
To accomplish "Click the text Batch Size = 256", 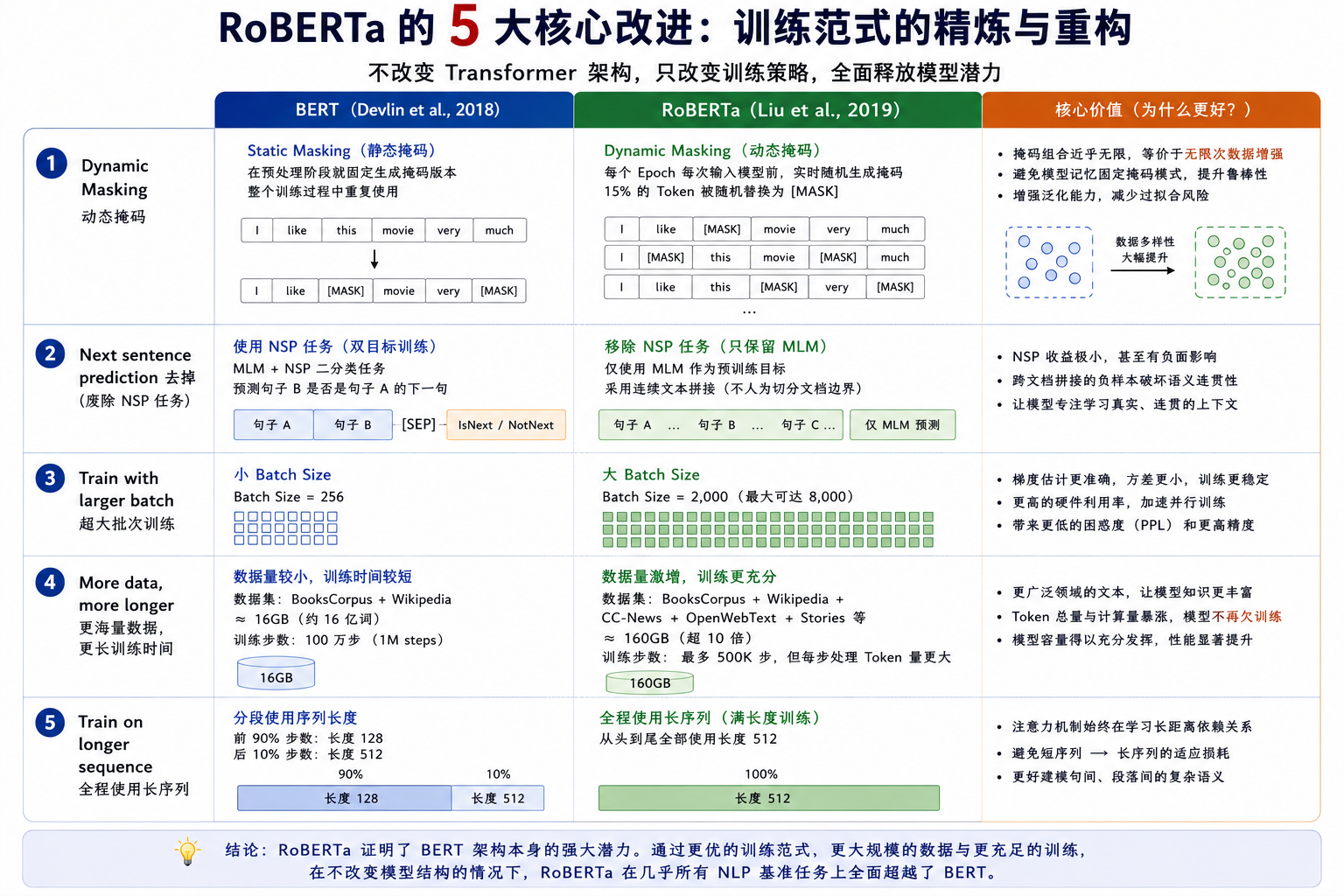I will (x=289, y=497).
